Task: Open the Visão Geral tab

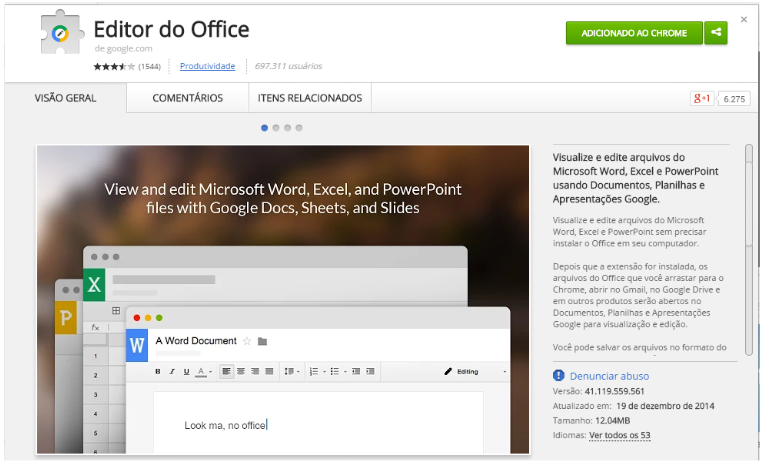Action: click(x=65, y=98)
